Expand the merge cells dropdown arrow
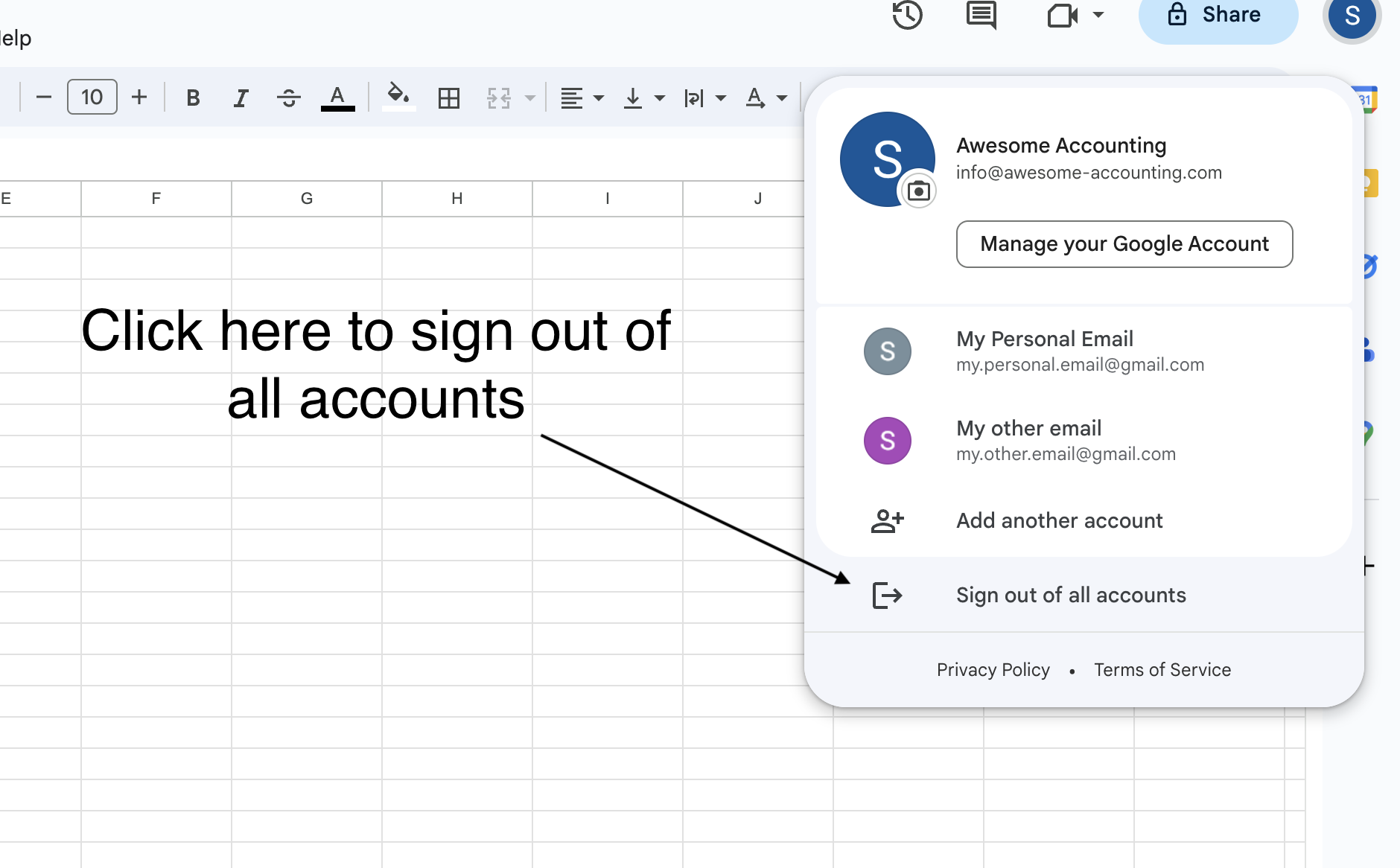 pos(529,98)
